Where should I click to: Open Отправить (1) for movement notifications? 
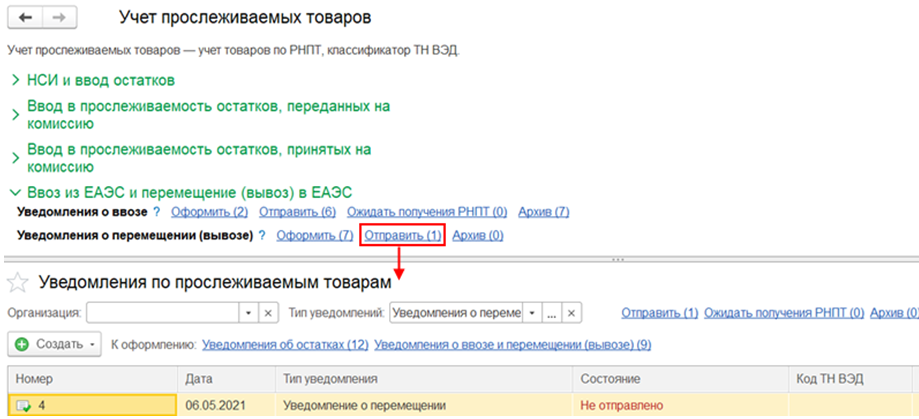click(403, 236)
